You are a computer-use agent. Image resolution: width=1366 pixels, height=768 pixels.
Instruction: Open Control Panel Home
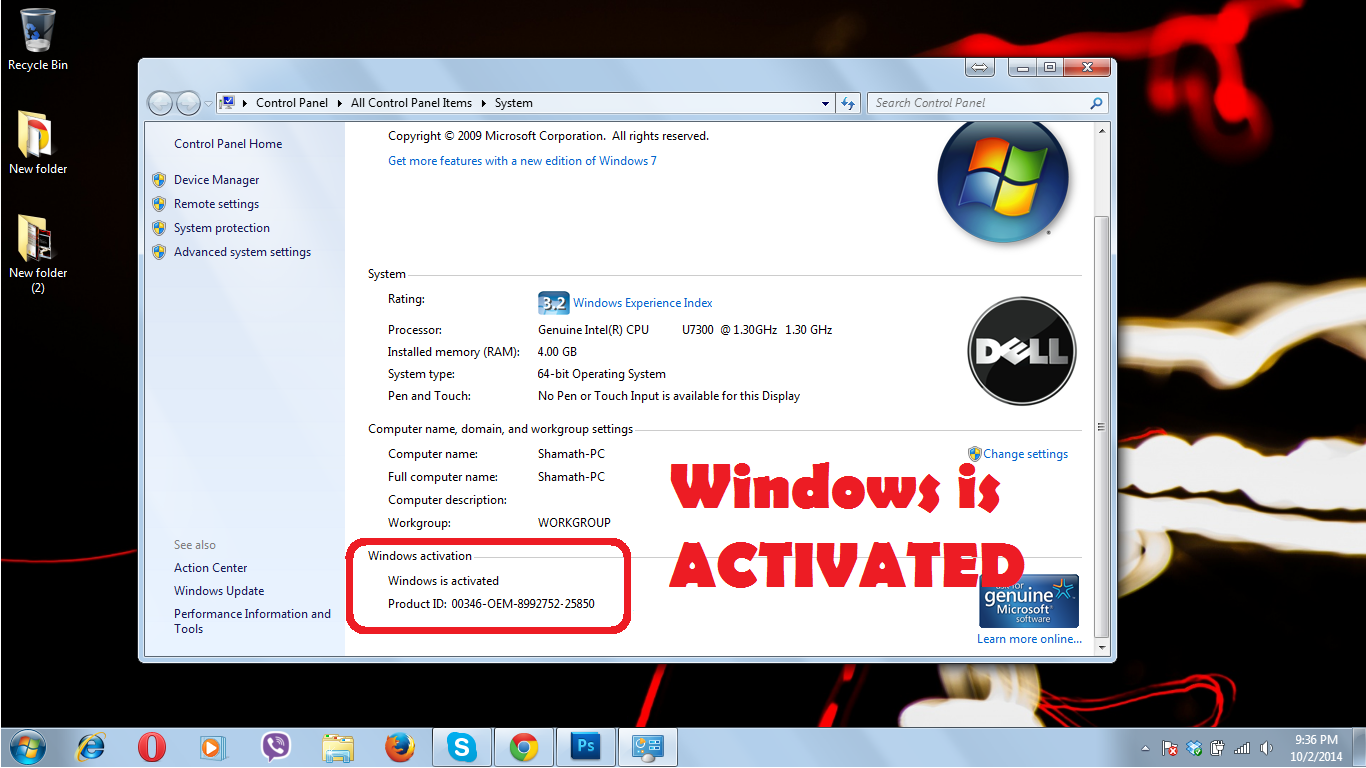coord(228,144)
